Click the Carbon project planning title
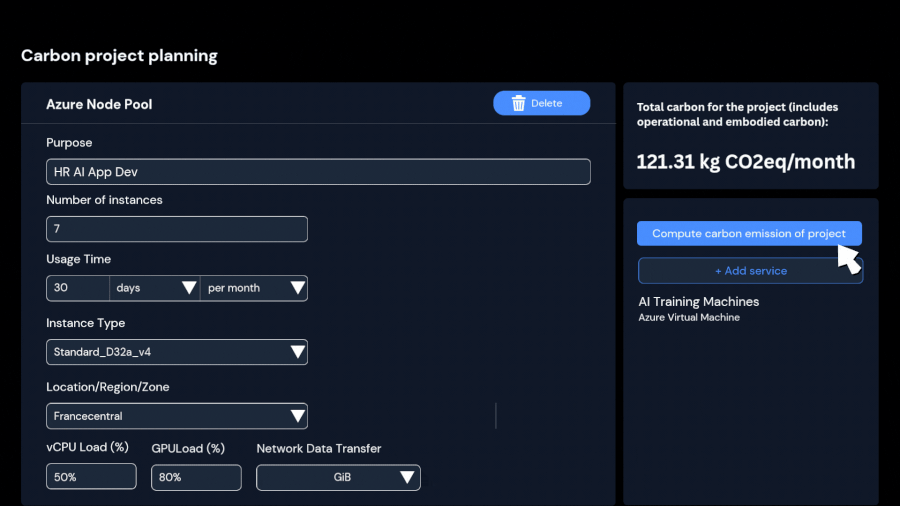Viewport: 900px width, 506px height. tap(119, 56)
